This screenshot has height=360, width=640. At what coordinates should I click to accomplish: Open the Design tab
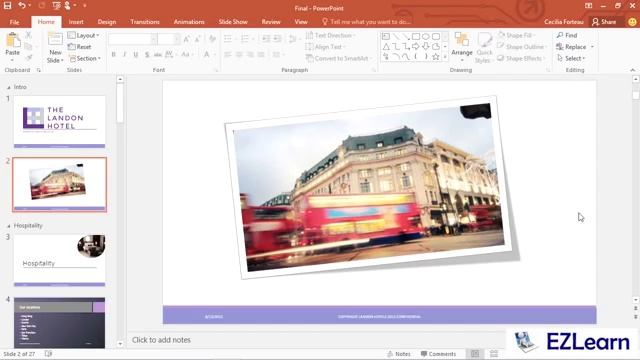click(x=107, y=22)
